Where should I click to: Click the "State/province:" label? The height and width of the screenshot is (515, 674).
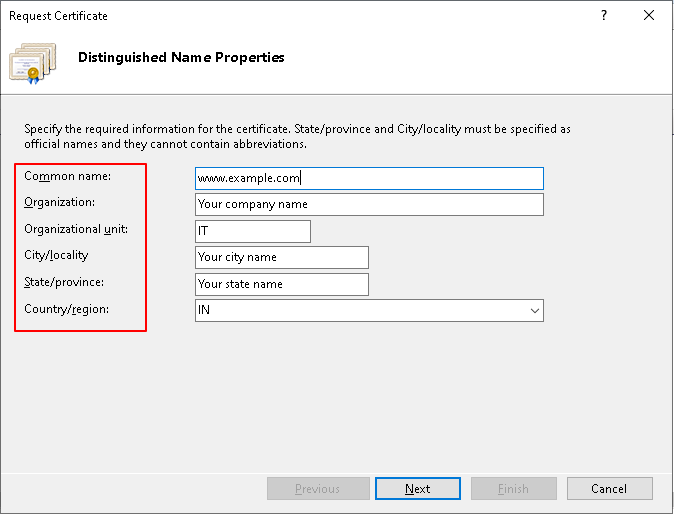point(64,283)
